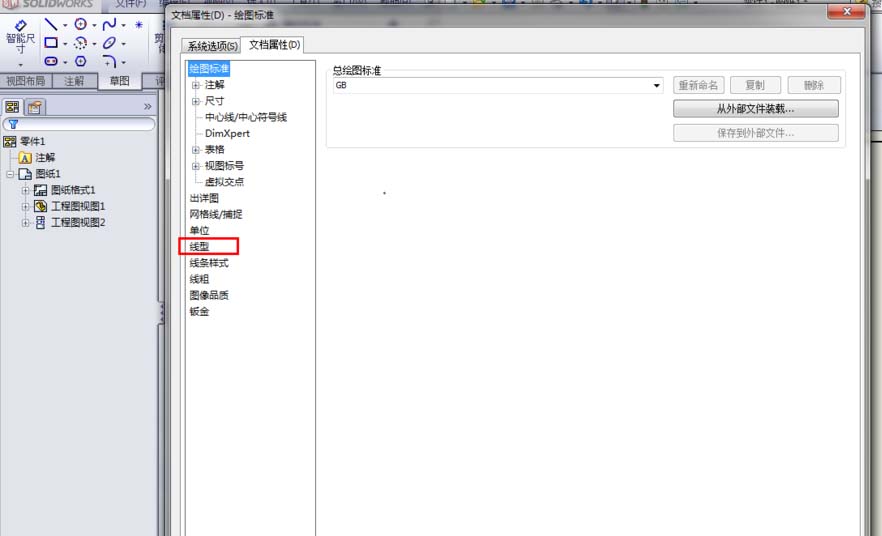Select 线型 in the options tree
This screenshot has height=536, width=882.
pos(200,246)
